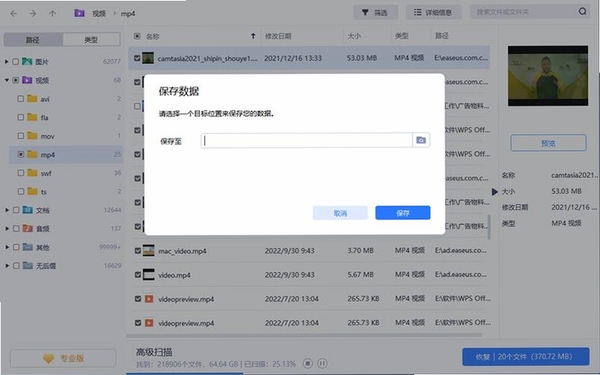600x375 pixels.
Task: Expand the 音频 tree node
Action: [7, 228]
